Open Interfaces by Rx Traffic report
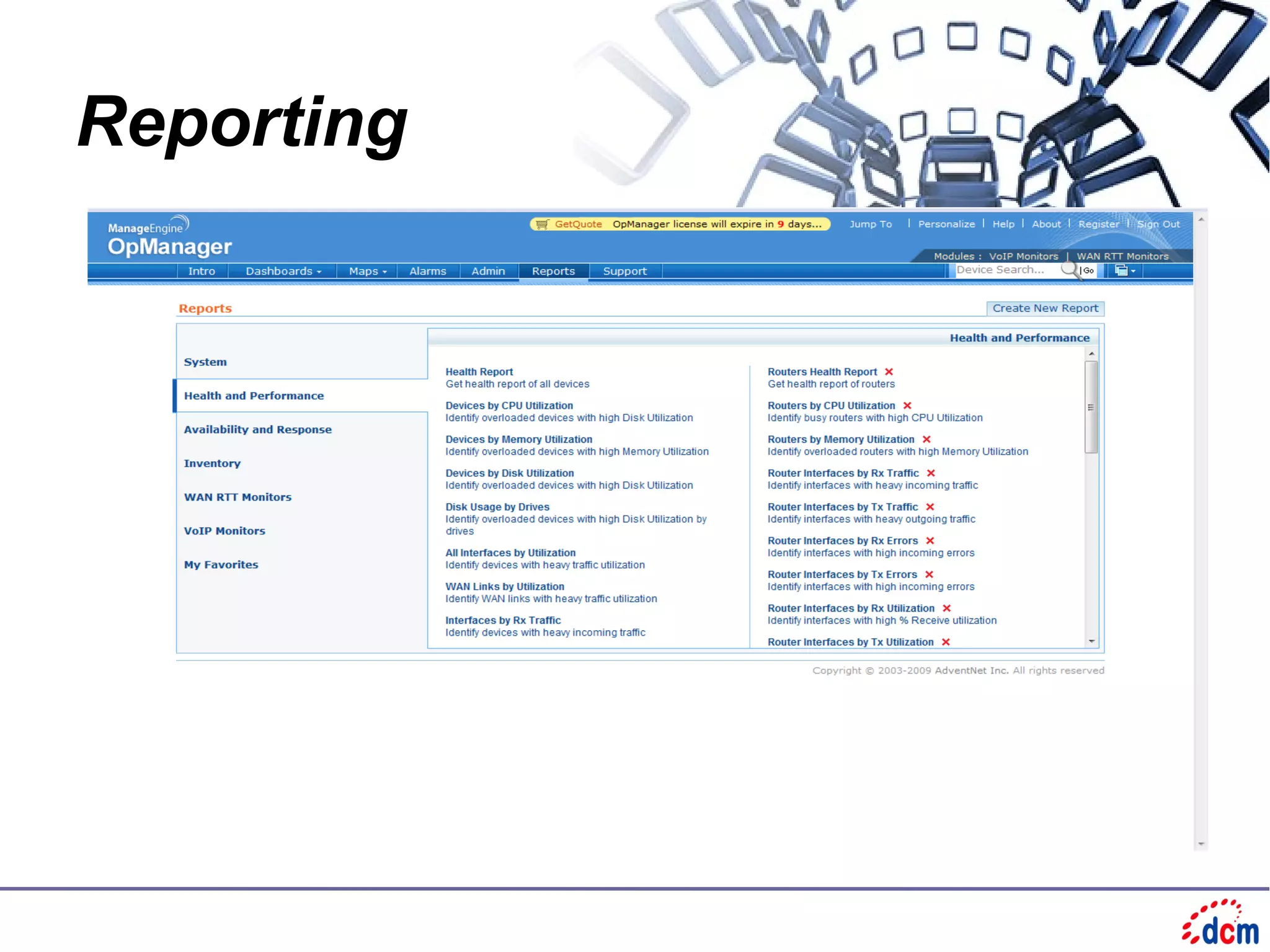 pos(503,620)
